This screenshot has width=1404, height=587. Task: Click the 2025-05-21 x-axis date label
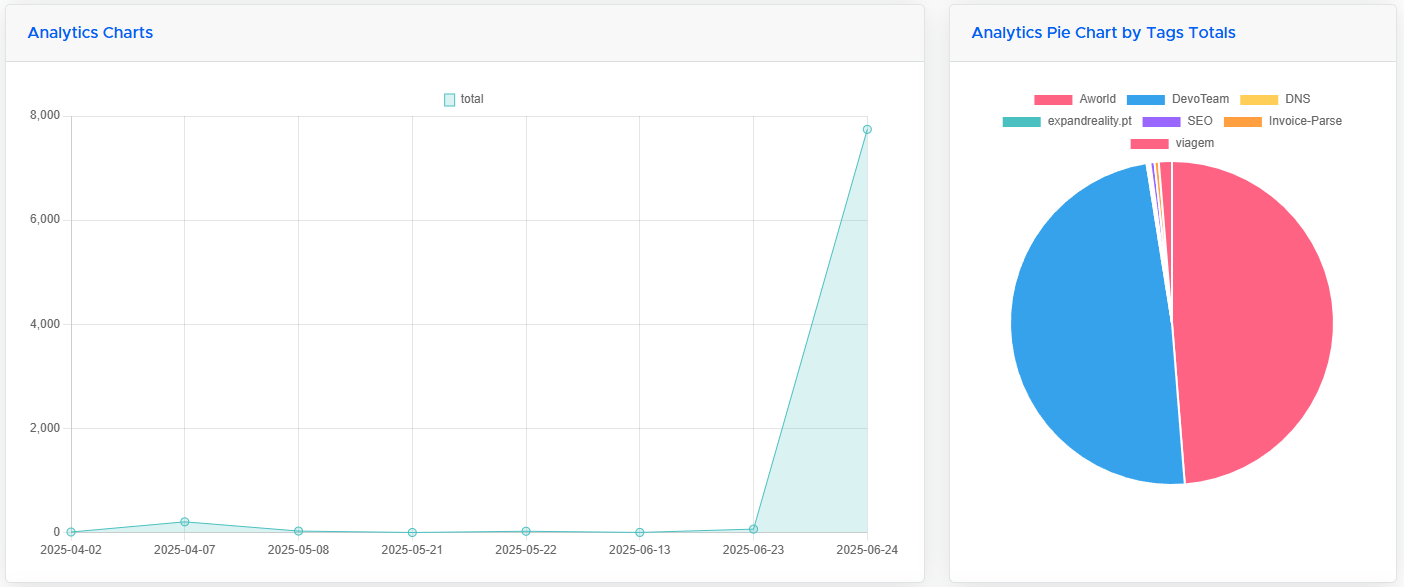pyautogui.click(x=412, y=550)
